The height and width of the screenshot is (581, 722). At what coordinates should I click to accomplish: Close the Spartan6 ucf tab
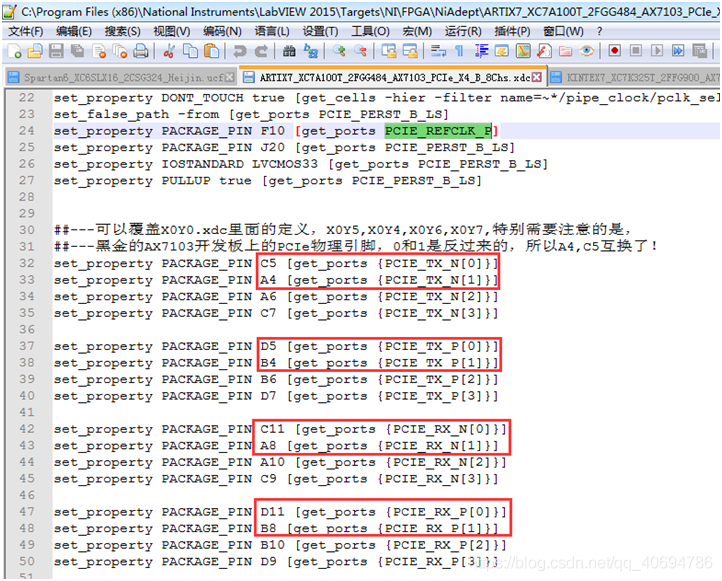tap(231, 76)
